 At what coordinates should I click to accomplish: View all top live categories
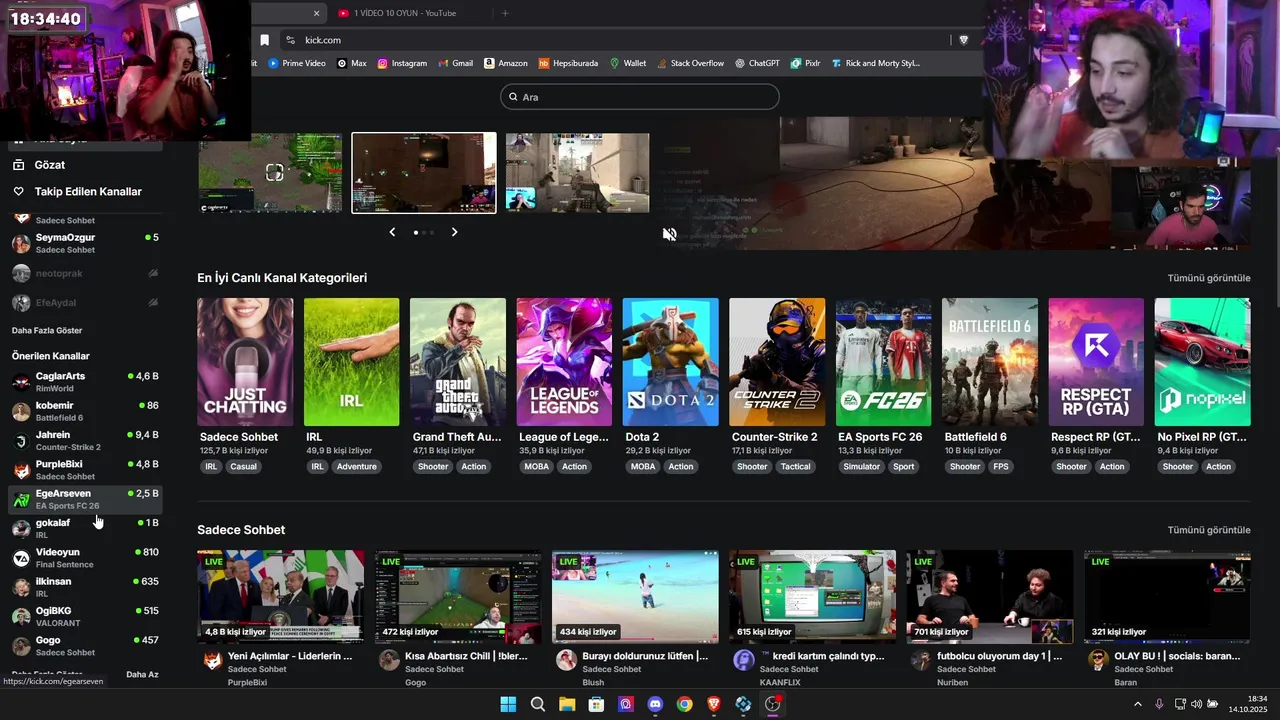[1209, 278]
